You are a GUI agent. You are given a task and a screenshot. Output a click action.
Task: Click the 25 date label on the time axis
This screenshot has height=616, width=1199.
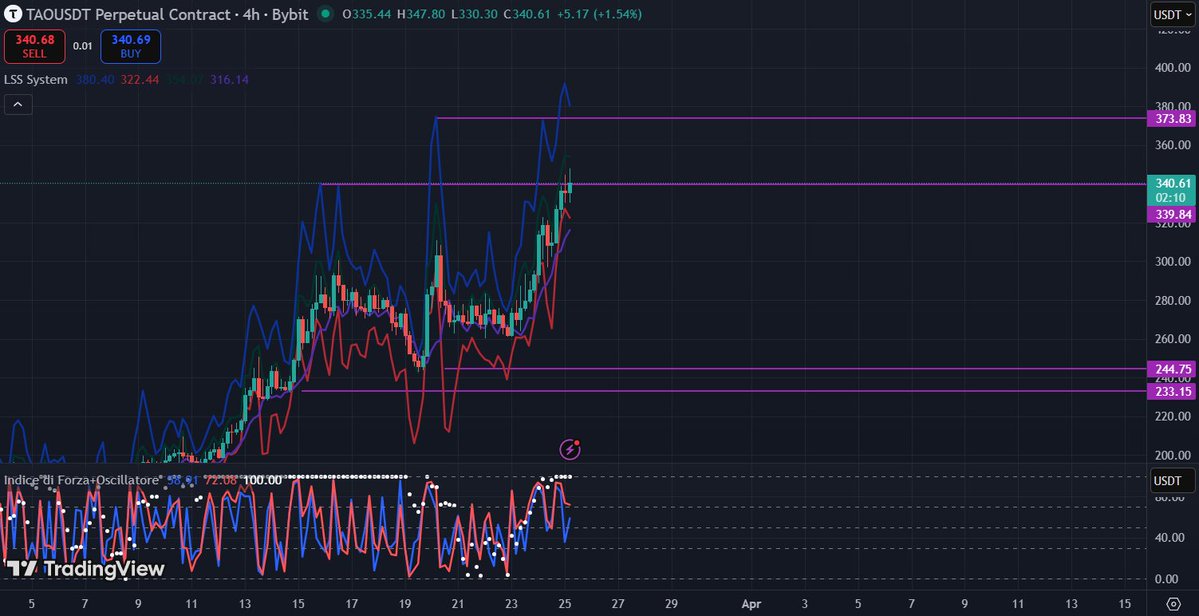point(564,603)
